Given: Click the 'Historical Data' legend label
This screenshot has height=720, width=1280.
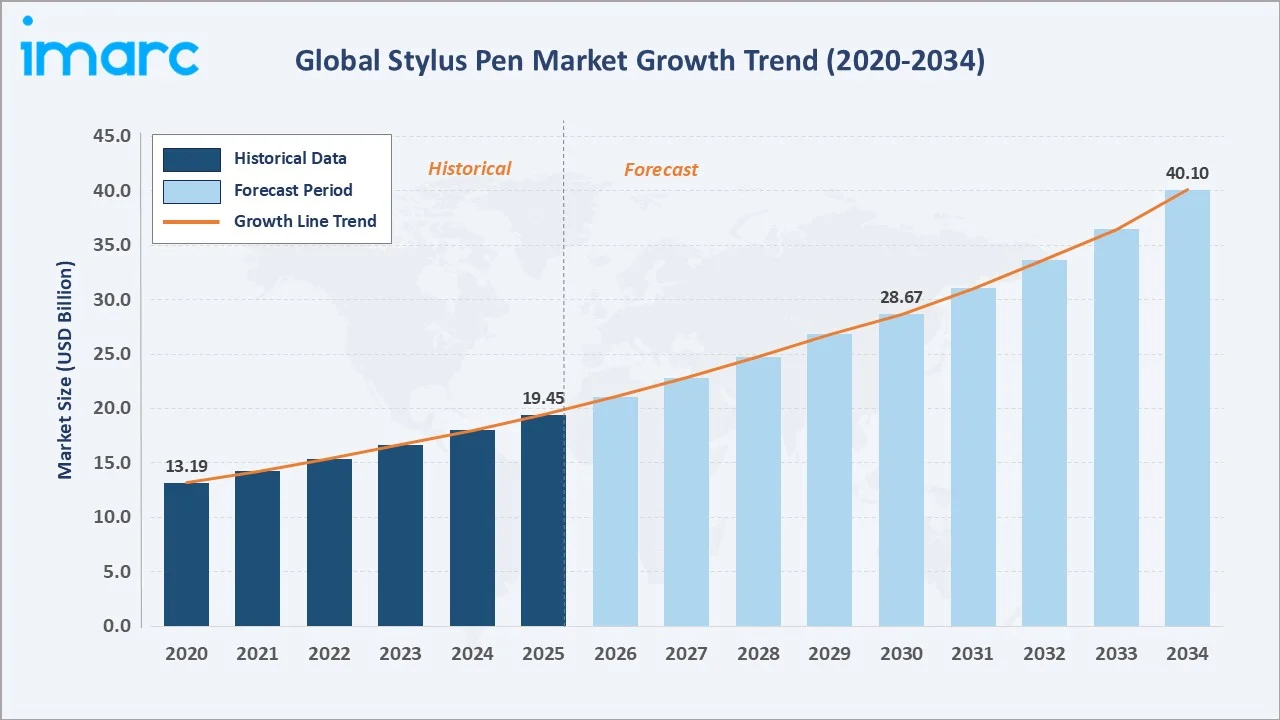Looking at the screenshot, I should click(290, 158).
